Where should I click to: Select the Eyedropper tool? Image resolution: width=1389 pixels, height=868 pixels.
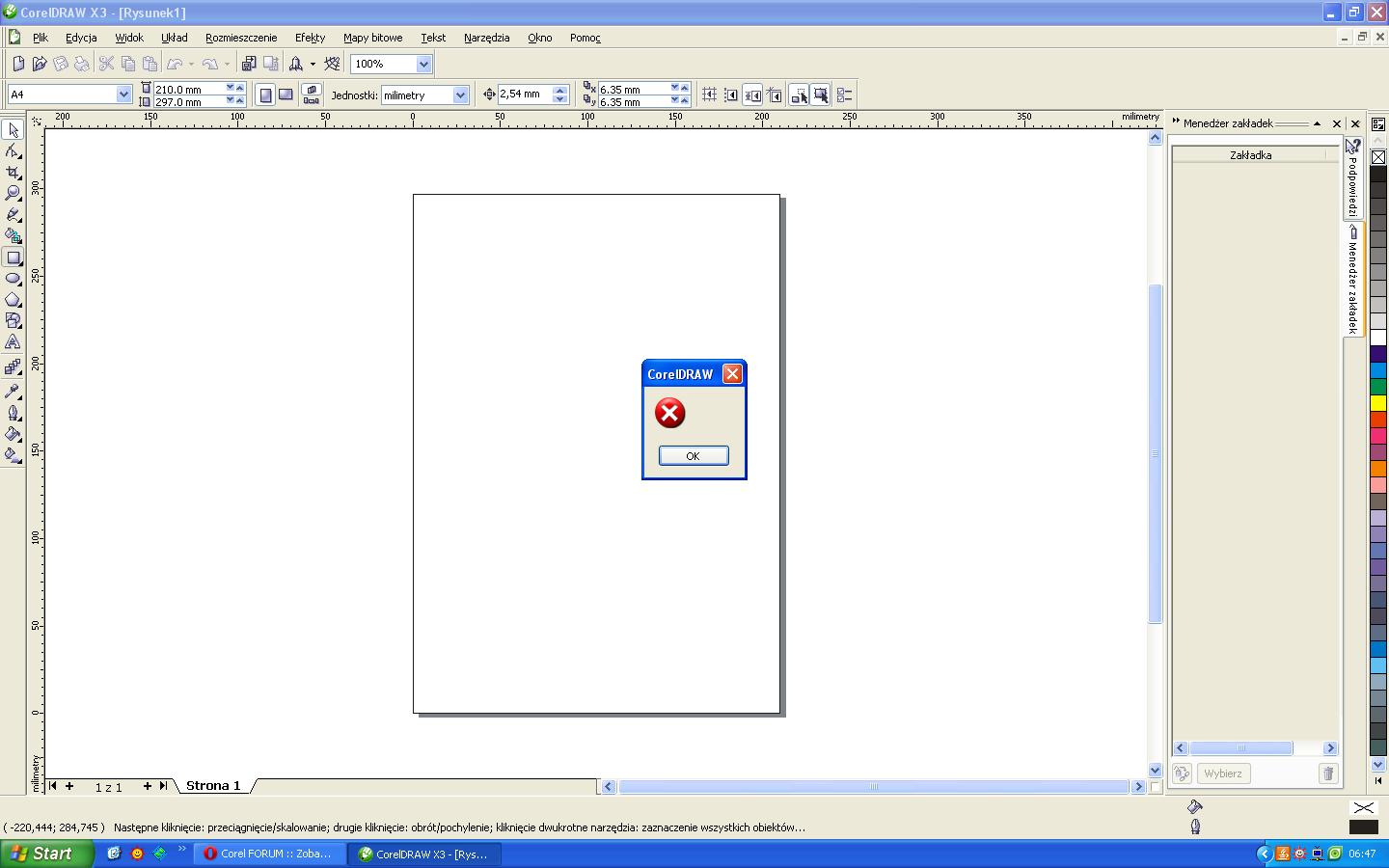(13, 392)
